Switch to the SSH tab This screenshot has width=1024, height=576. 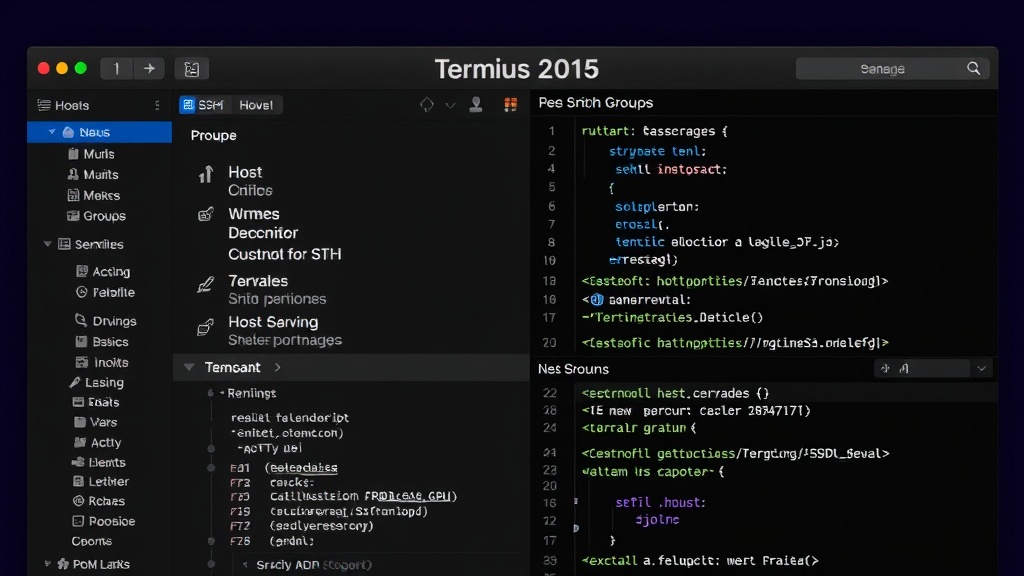click(x=204, y=104)
